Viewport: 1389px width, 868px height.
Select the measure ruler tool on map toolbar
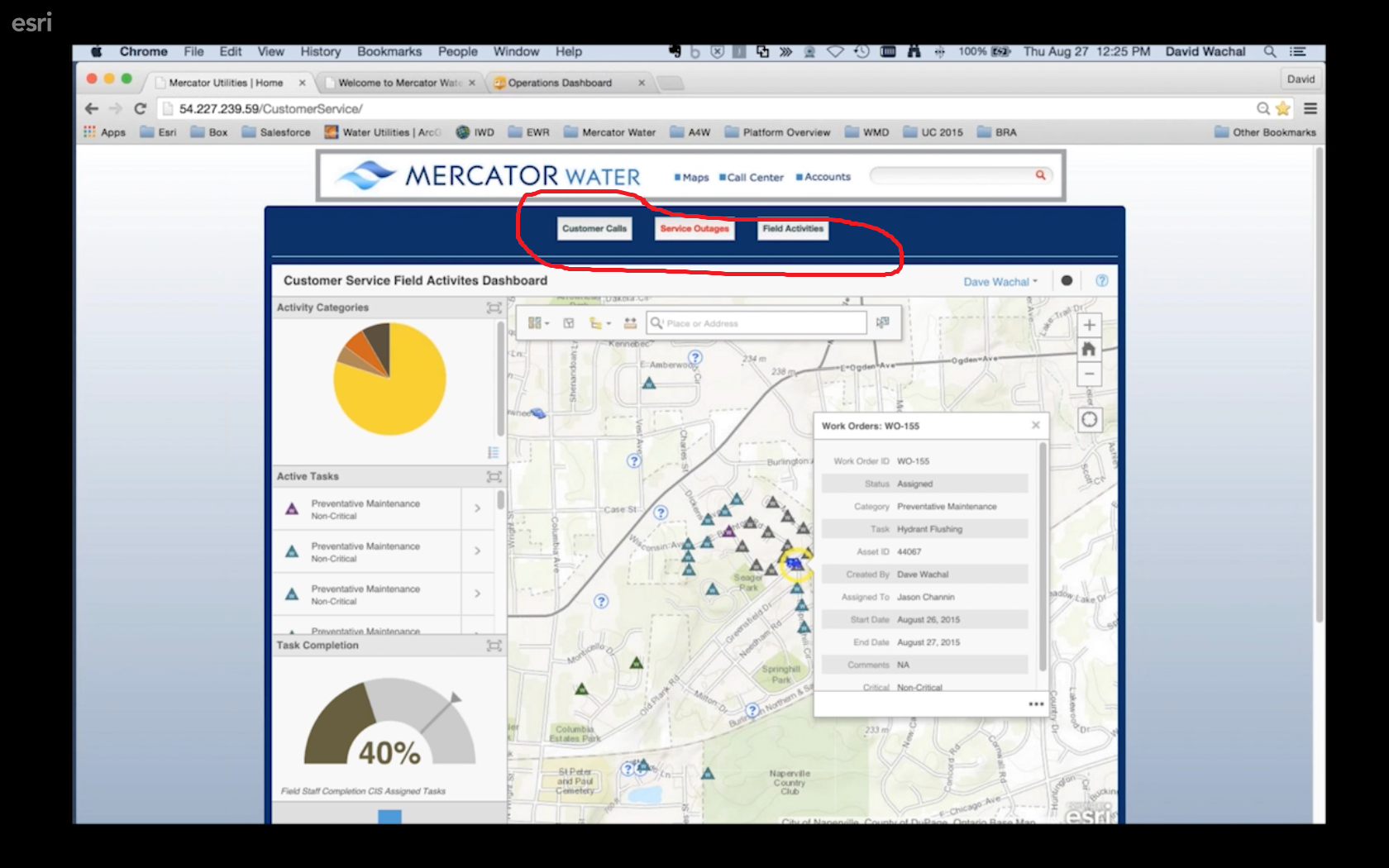630,323
